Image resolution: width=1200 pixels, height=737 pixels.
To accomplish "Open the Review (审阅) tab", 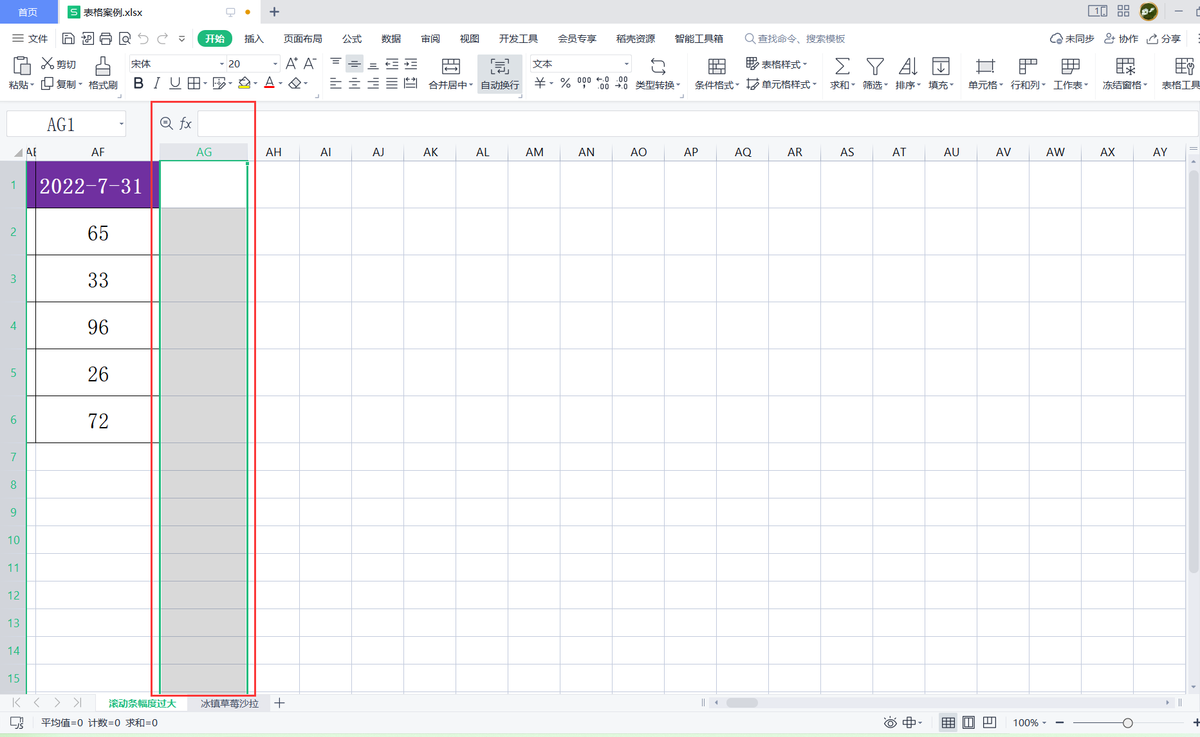I will point(430,39).
